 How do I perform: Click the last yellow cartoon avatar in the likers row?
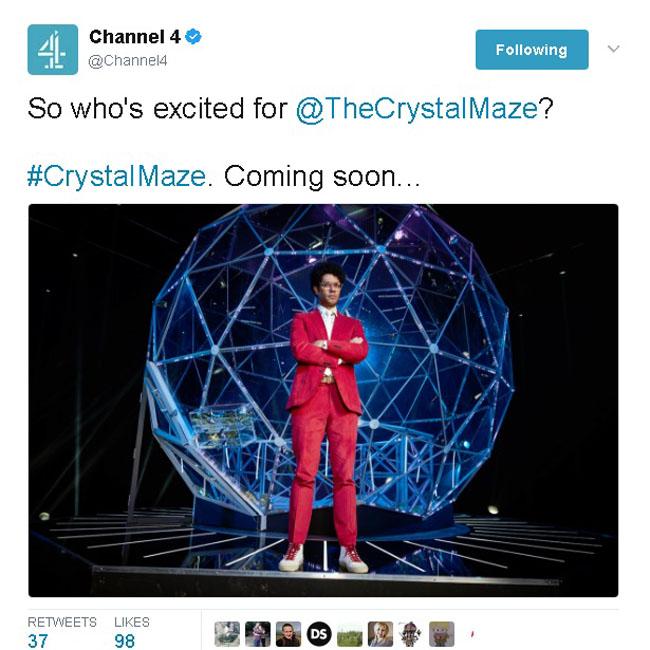(441, 634)
